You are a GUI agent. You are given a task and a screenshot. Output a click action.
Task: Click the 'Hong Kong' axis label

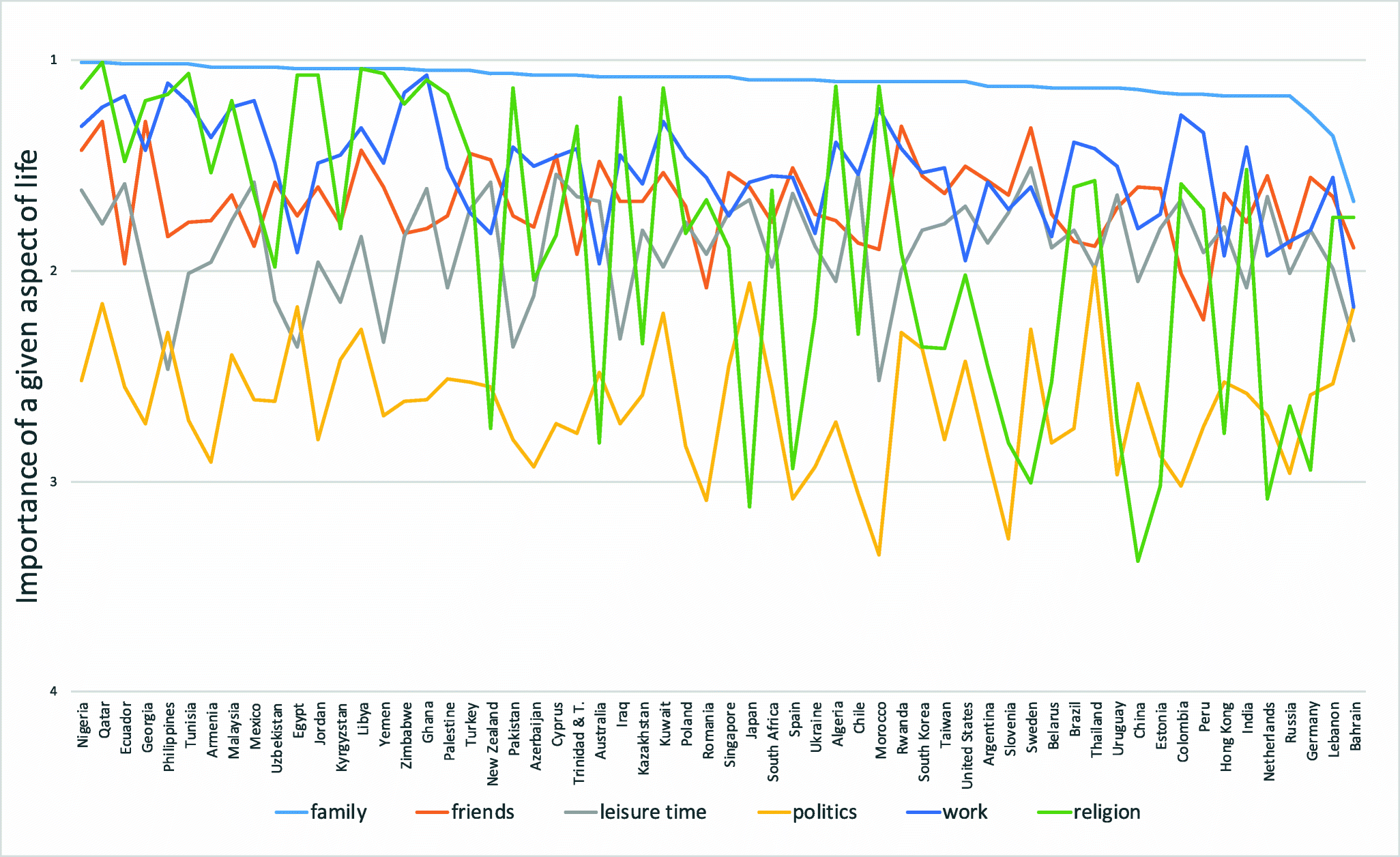(x=1226, y=737)
